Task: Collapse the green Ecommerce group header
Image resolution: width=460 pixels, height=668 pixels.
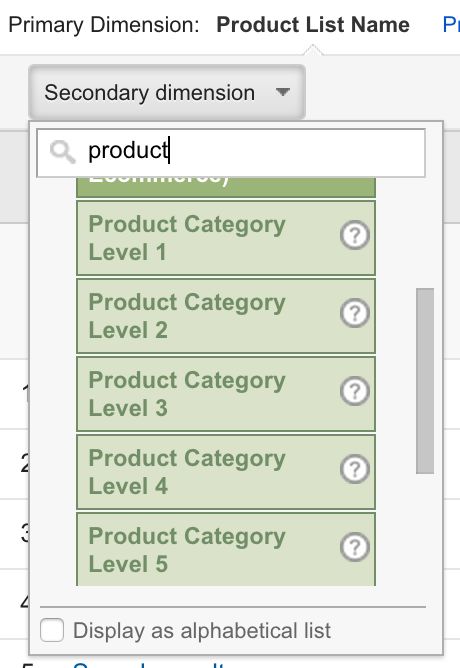Action: point(226,187)
